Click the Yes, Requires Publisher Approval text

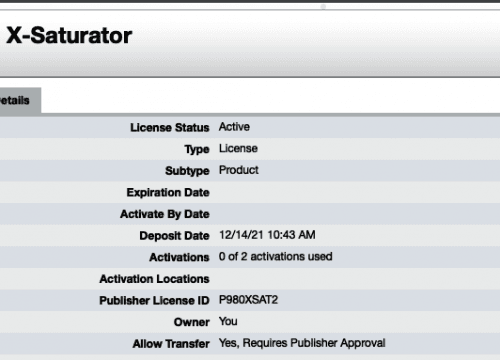coord(302,343)
